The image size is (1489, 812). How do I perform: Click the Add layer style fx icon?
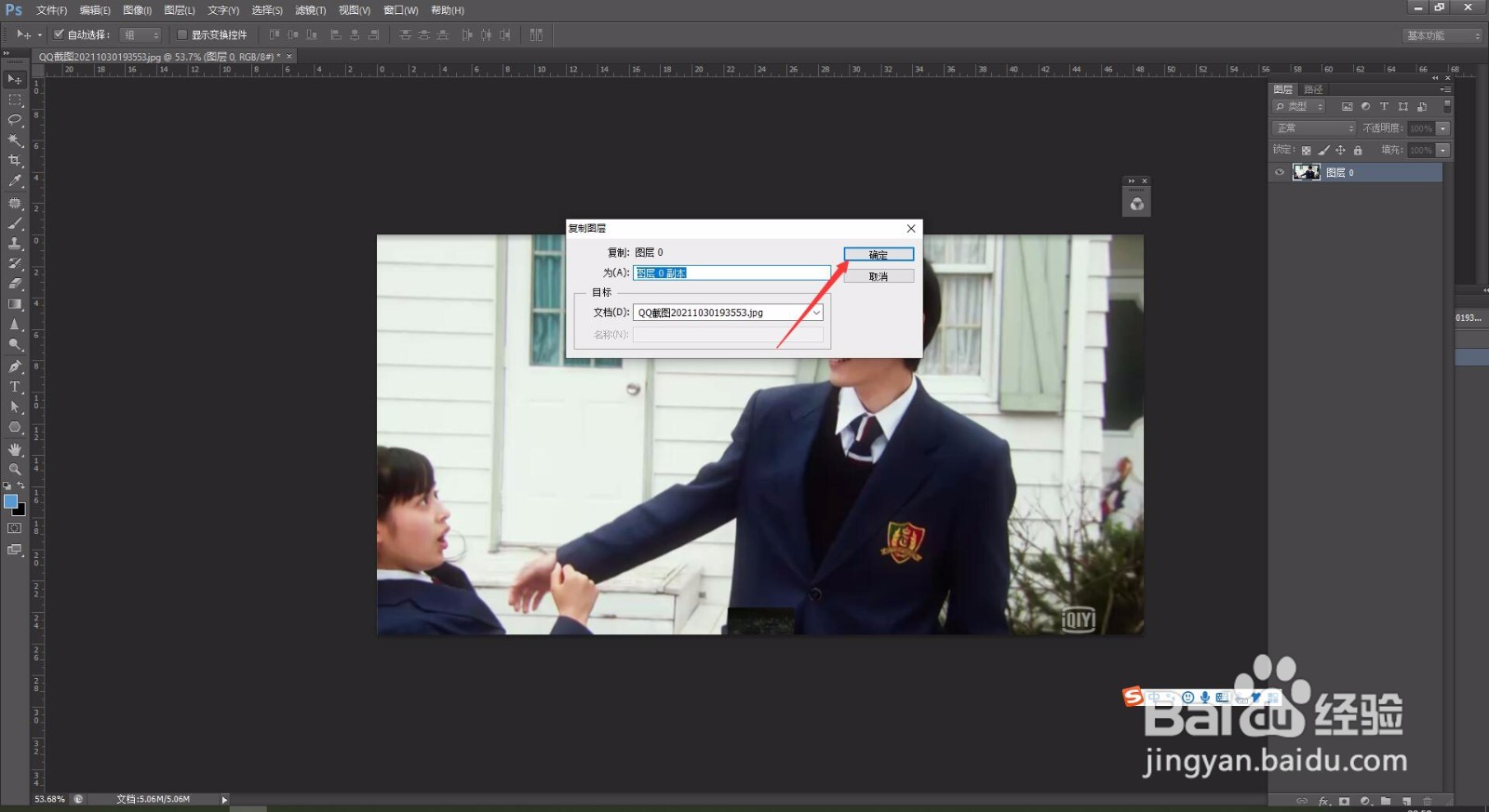[1323, 801]
